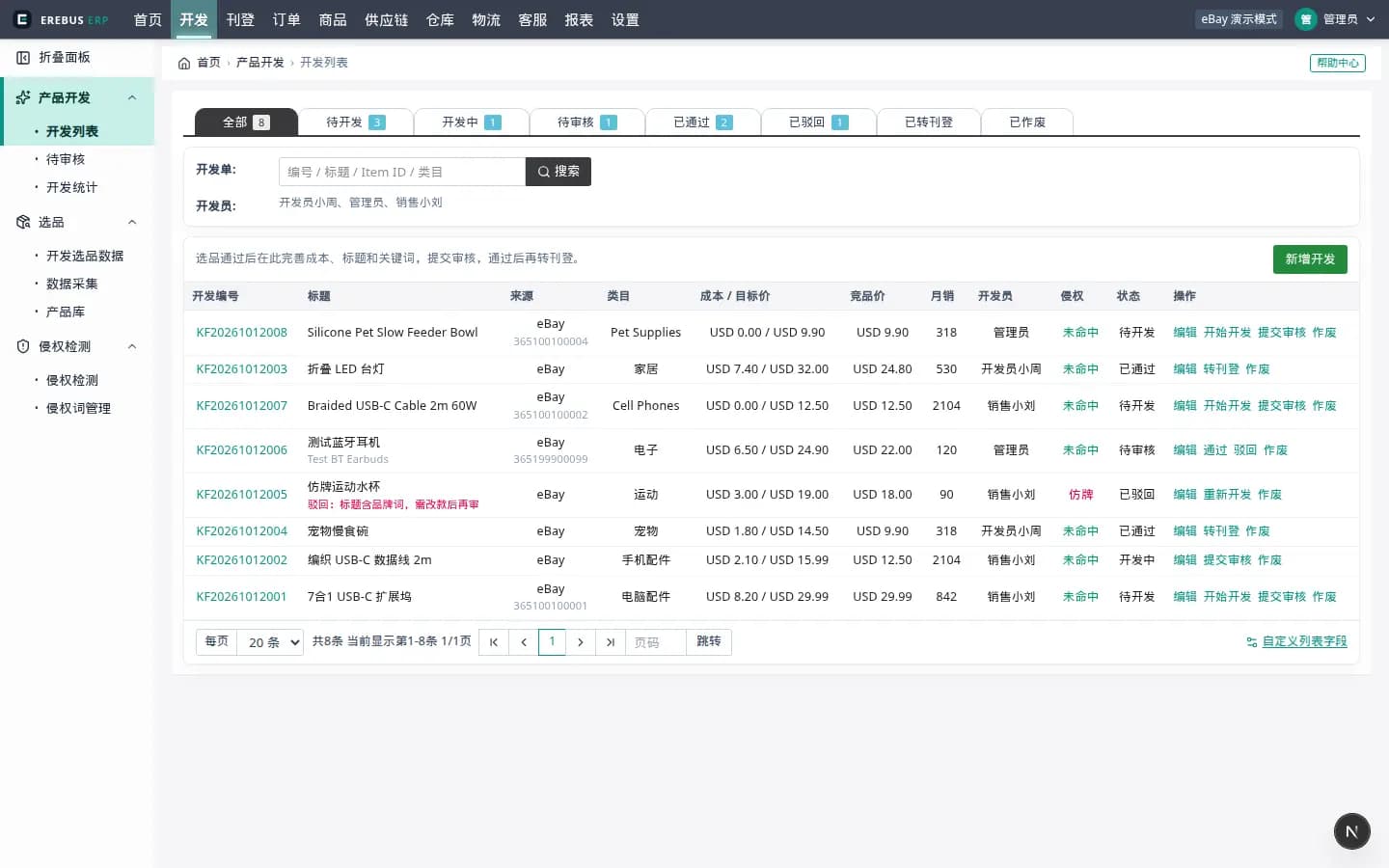Go to the previous page arrow

click(524, 642)
